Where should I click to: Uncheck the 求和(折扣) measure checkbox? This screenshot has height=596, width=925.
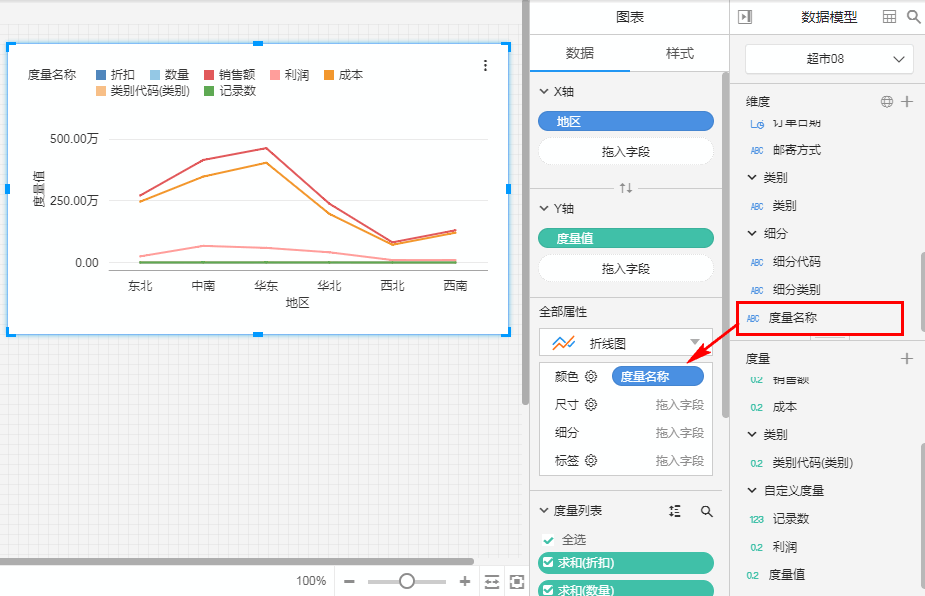click(548, 563)
